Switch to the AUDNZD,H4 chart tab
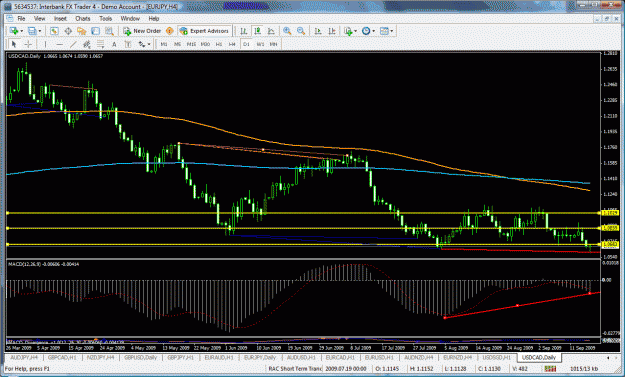Screen dimensions: 625x377 [418, 357]
